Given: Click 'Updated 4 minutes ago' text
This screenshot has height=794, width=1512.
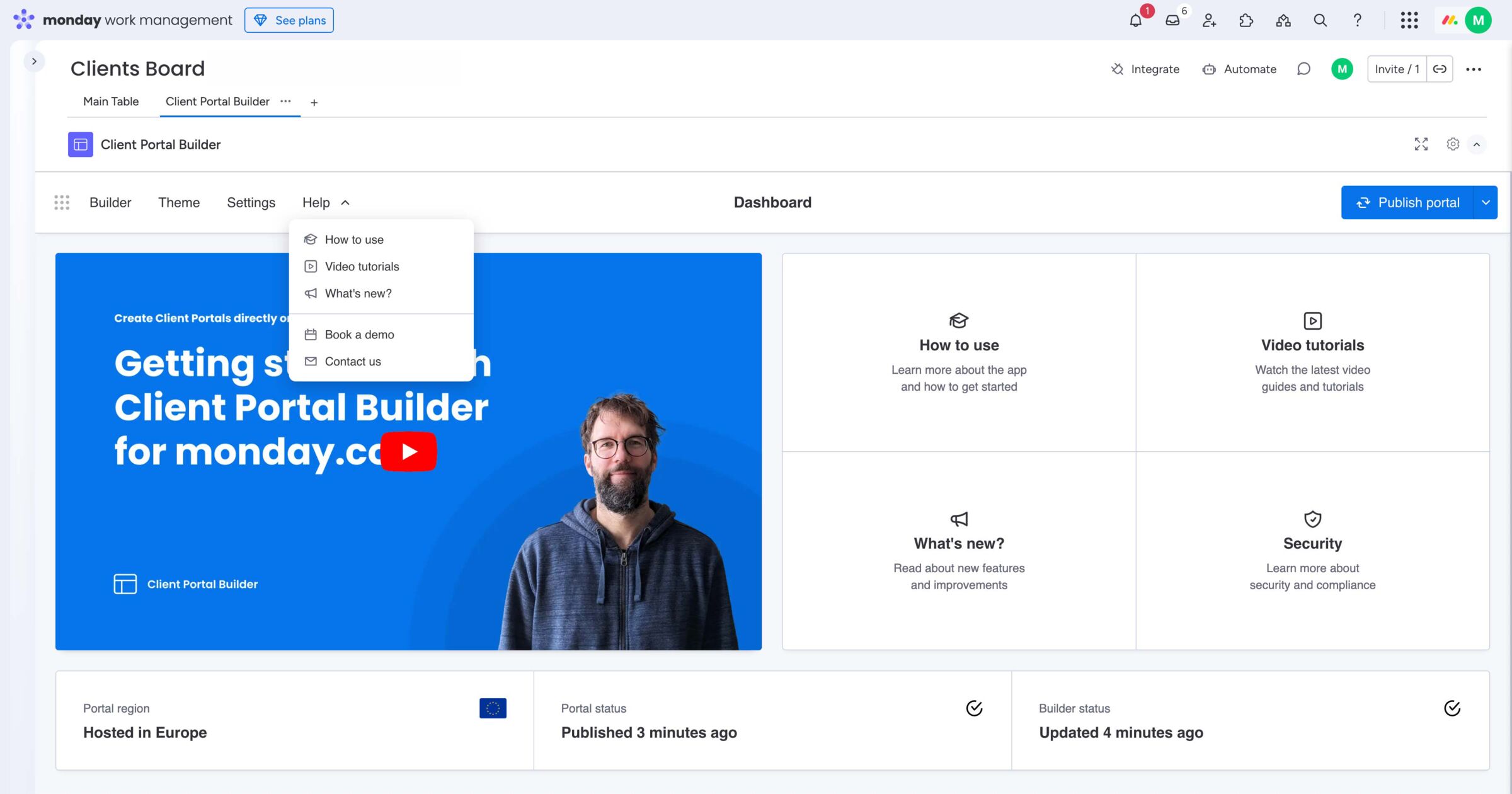Looking at the screenshot, I should click(x=1121, y=732).
